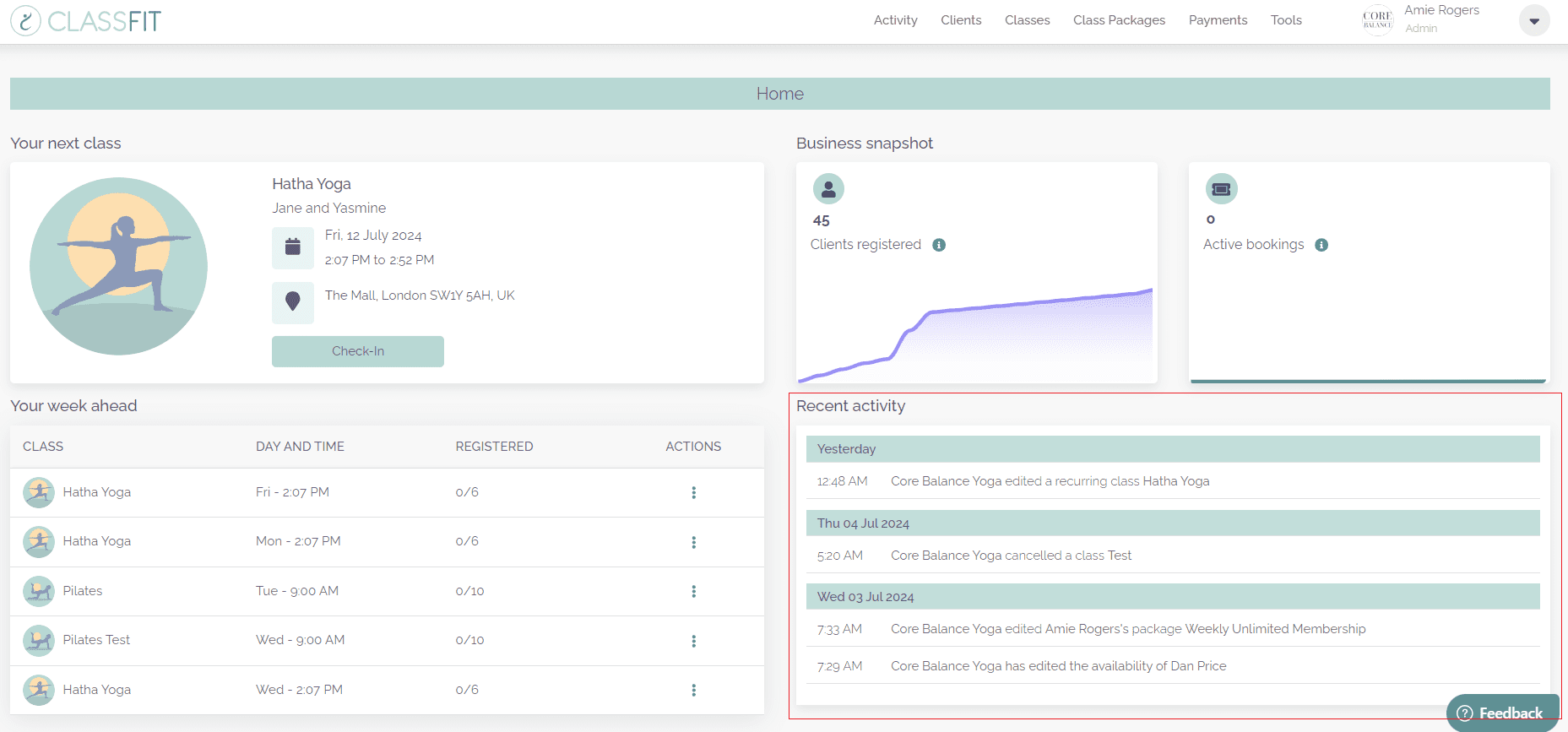Click the Hatha Yoga class illustration
Viewport: 1568px width, 732px height.
pos(118,266)
